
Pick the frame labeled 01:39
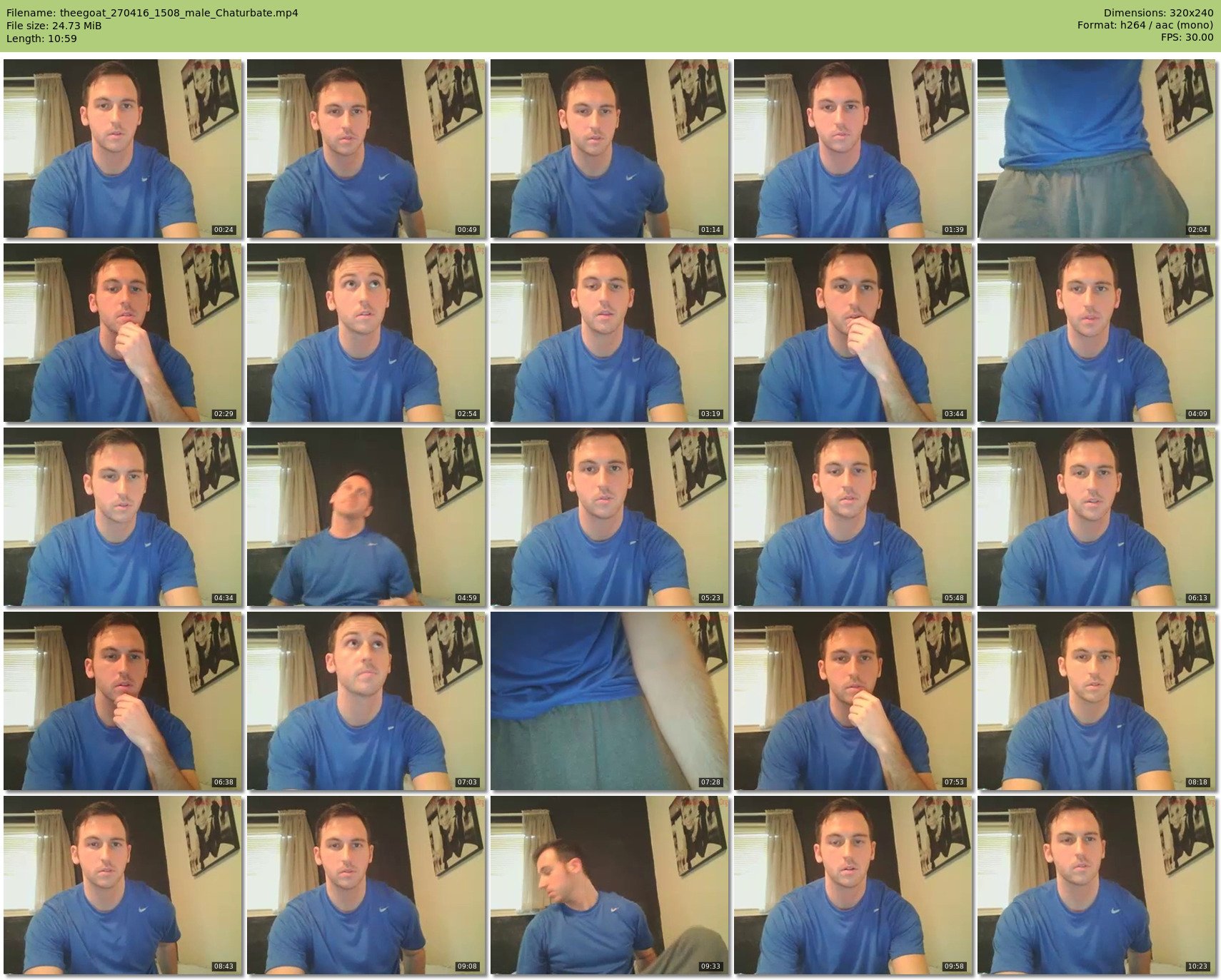(x=853, y=148)
